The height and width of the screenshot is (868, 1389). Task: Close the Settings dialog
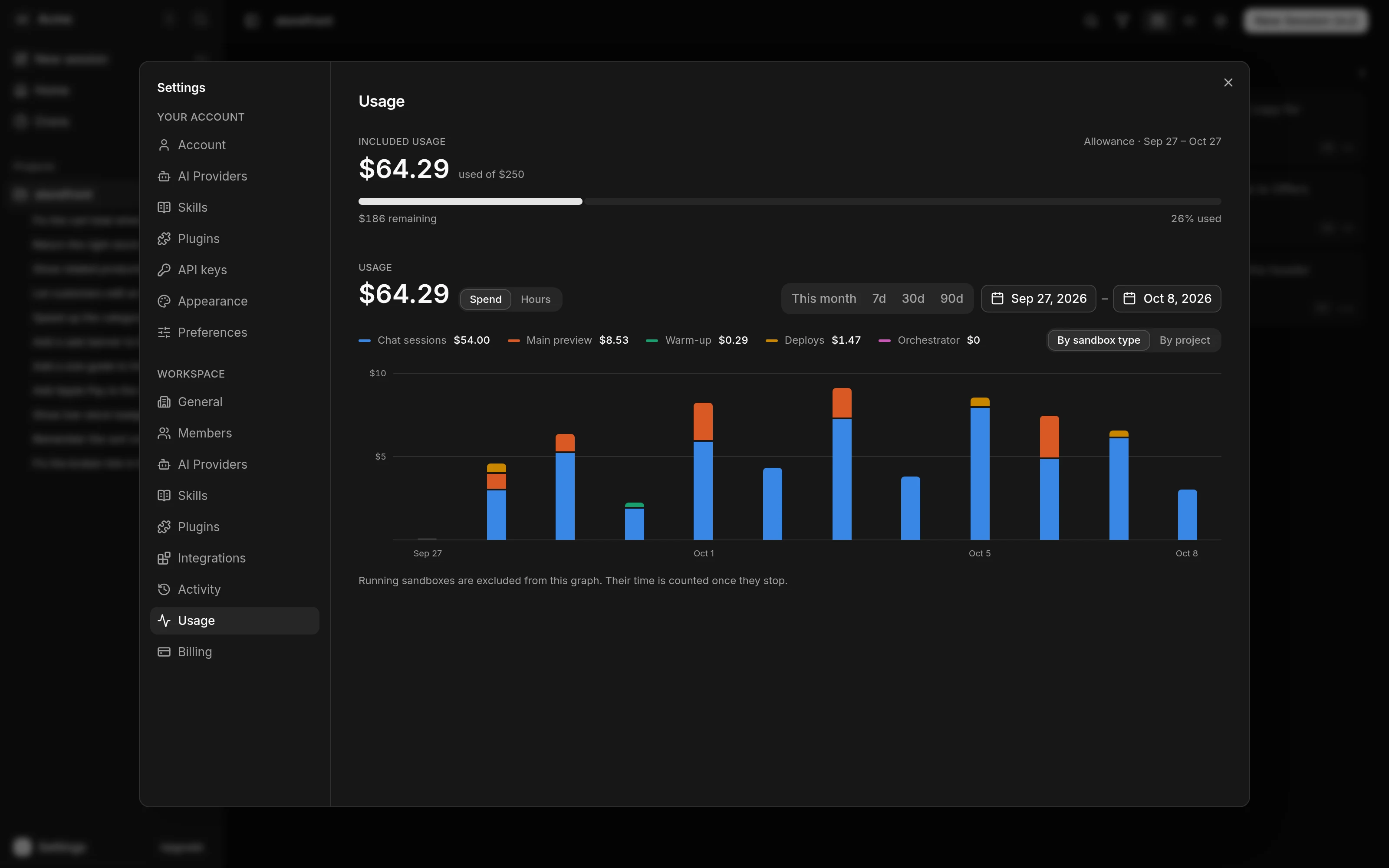click(x=1228, y=82)
